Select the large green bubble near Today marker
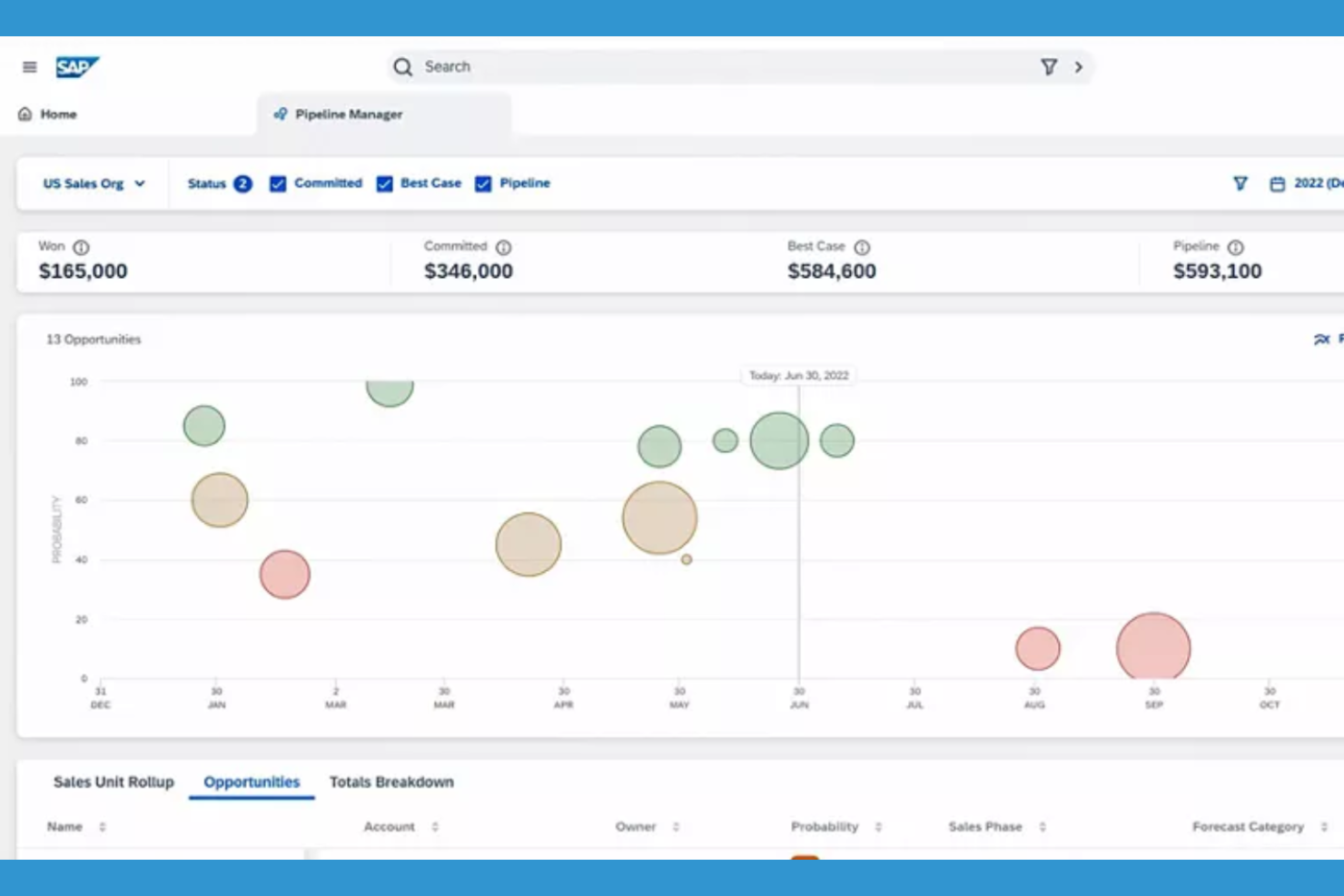This screenshot has width=1344, height=896. click(777, 439)
